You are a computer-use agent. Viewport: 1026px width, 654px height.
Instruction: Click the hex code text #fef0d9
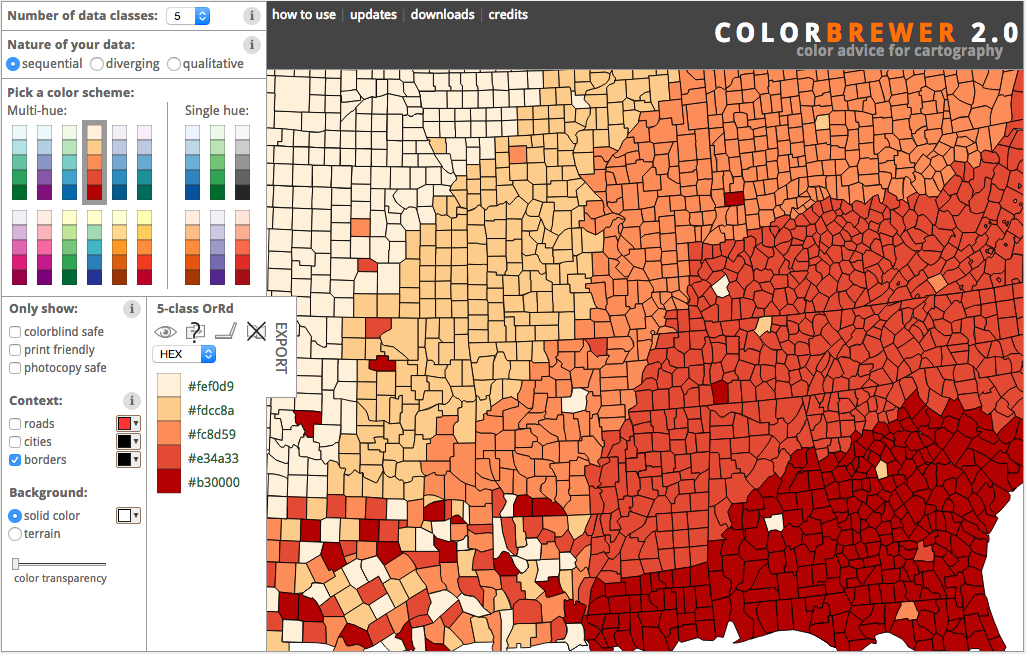211,386
